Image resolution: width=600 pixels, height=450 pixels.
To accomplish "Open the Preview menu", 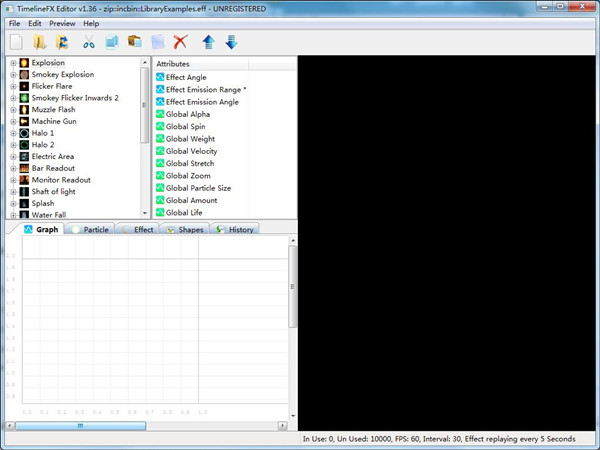I will [x=62, y=23].
